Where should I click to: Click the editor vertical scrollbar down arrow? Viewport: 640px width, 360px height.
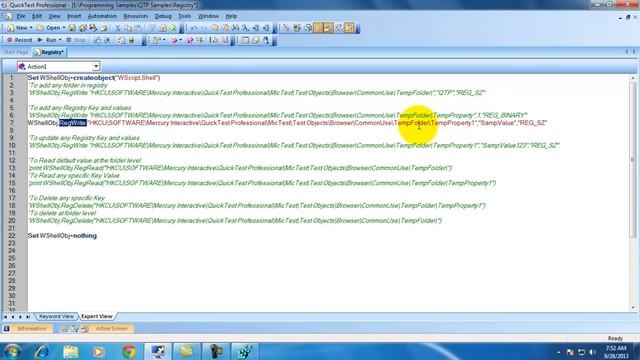(x=633, y=308)
